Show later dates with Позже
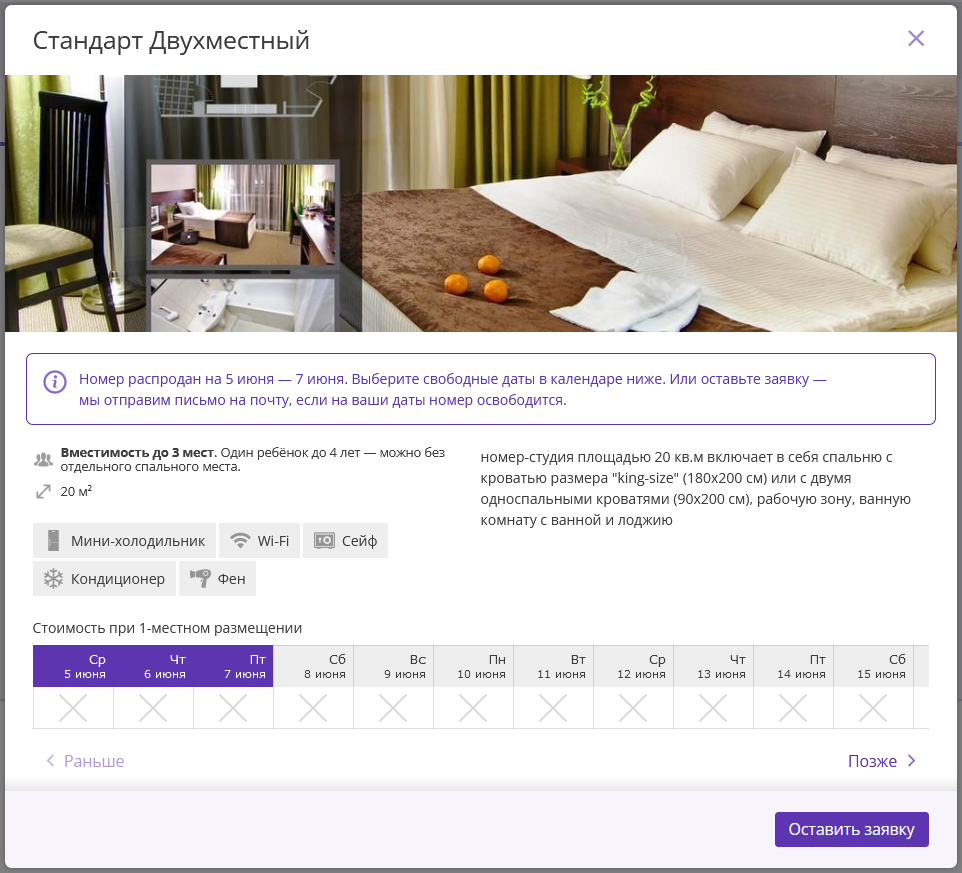Screen dimensions: 962x873 click(882, 761)
